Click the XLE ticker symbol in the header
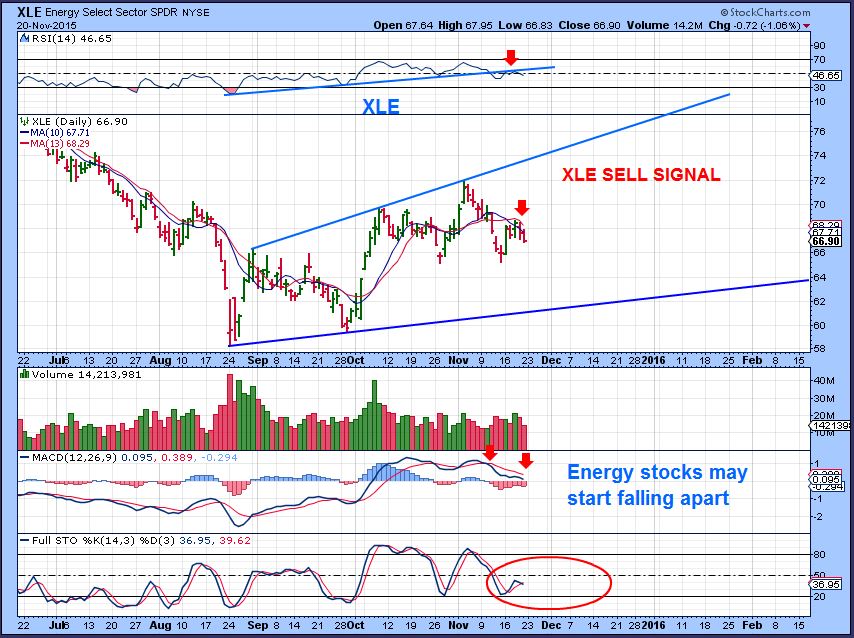The width and height of the screenshot is (854, 638). coord(29,12)
